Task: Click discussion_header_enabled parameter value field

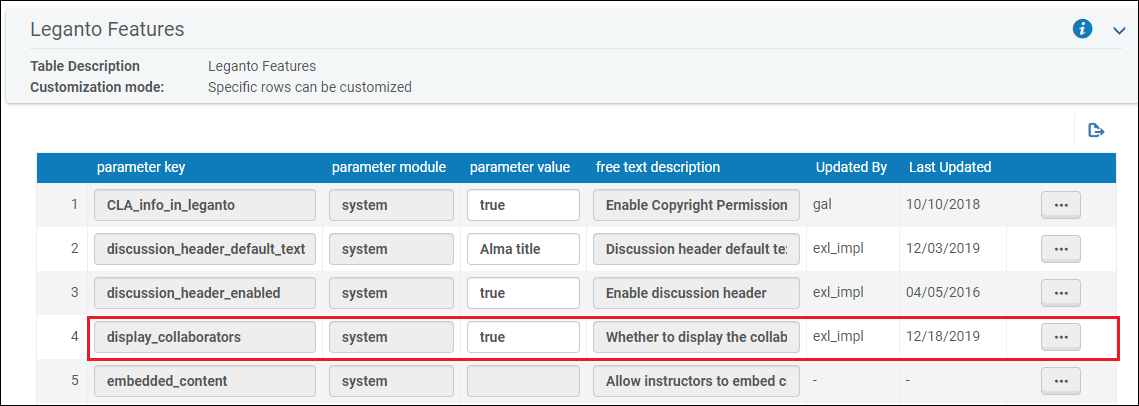Action: point(523,293)
